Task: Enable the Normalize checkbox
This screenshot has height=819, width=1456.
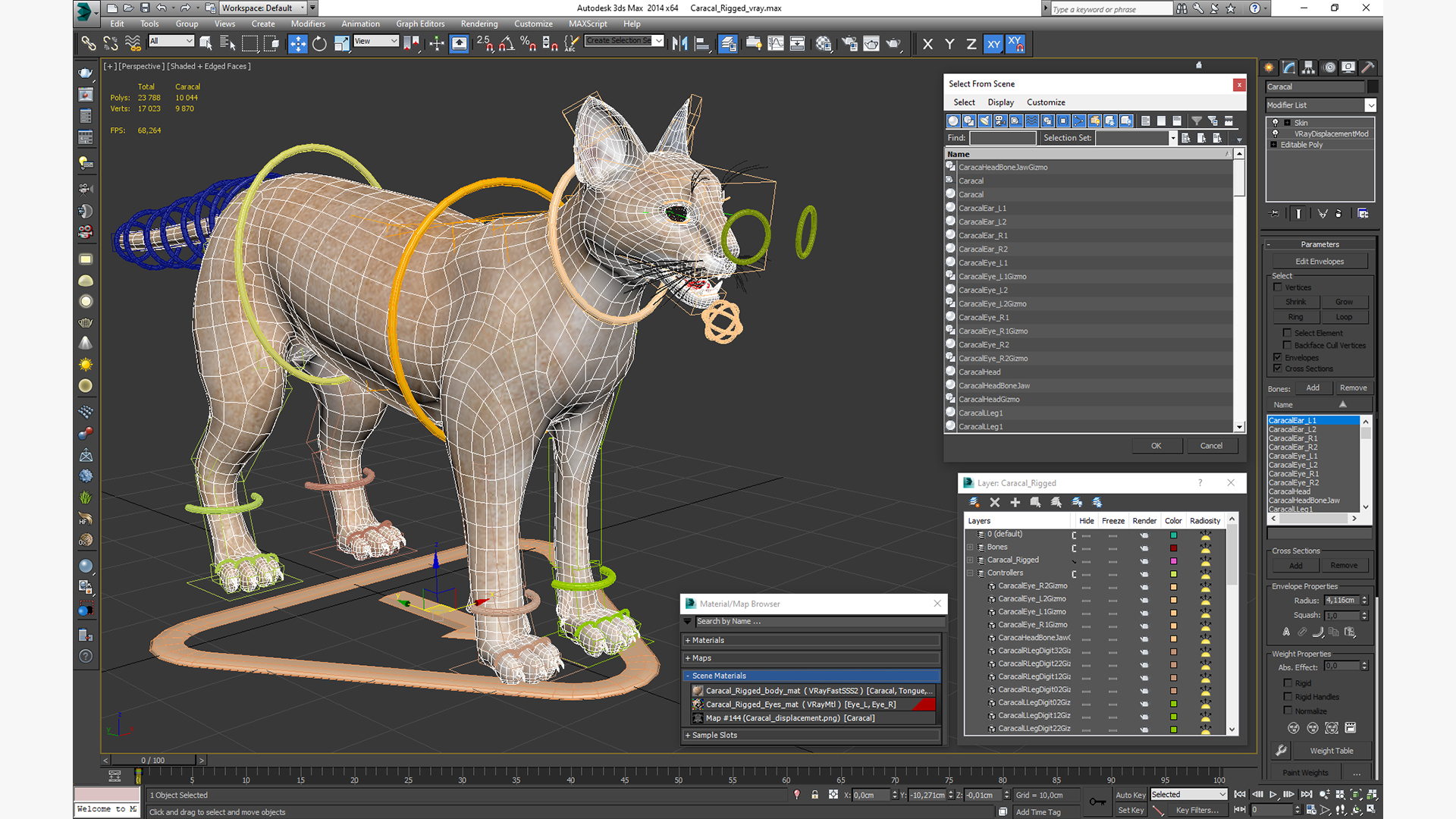Action: (1288, 711)
